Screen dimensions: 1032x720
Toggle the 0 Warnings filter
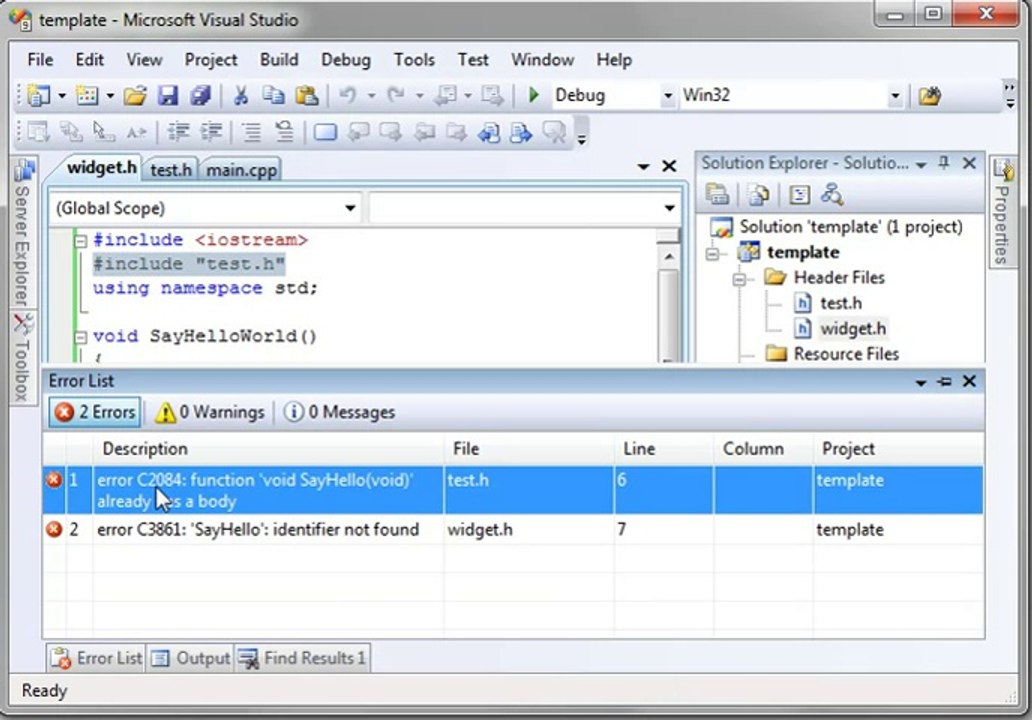(210, 412)
